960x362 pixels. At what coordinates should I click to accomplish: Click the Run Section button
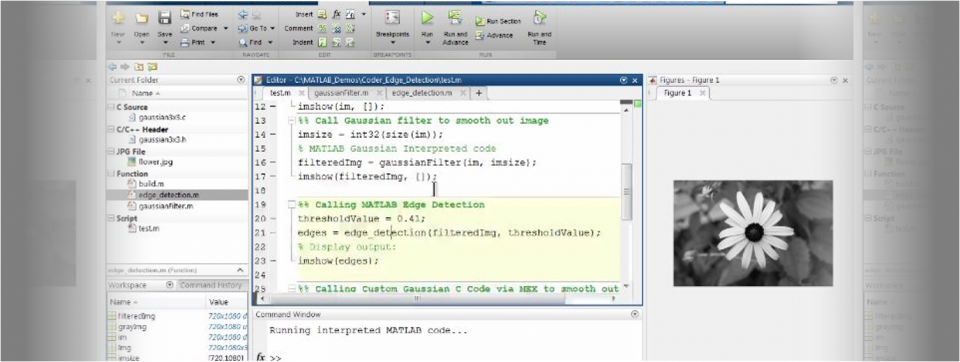(x=498, y=21)
